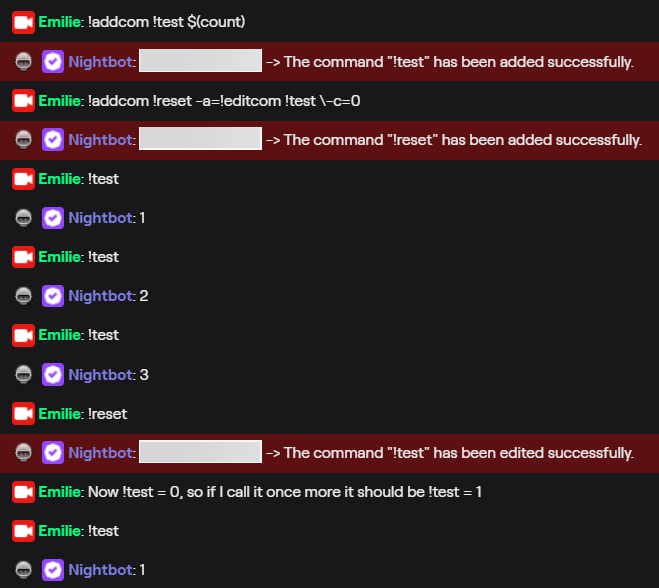Click moderator badge on "edited successfully" message
The height and width of the screenshot is (588, 659).
(24, 453)
